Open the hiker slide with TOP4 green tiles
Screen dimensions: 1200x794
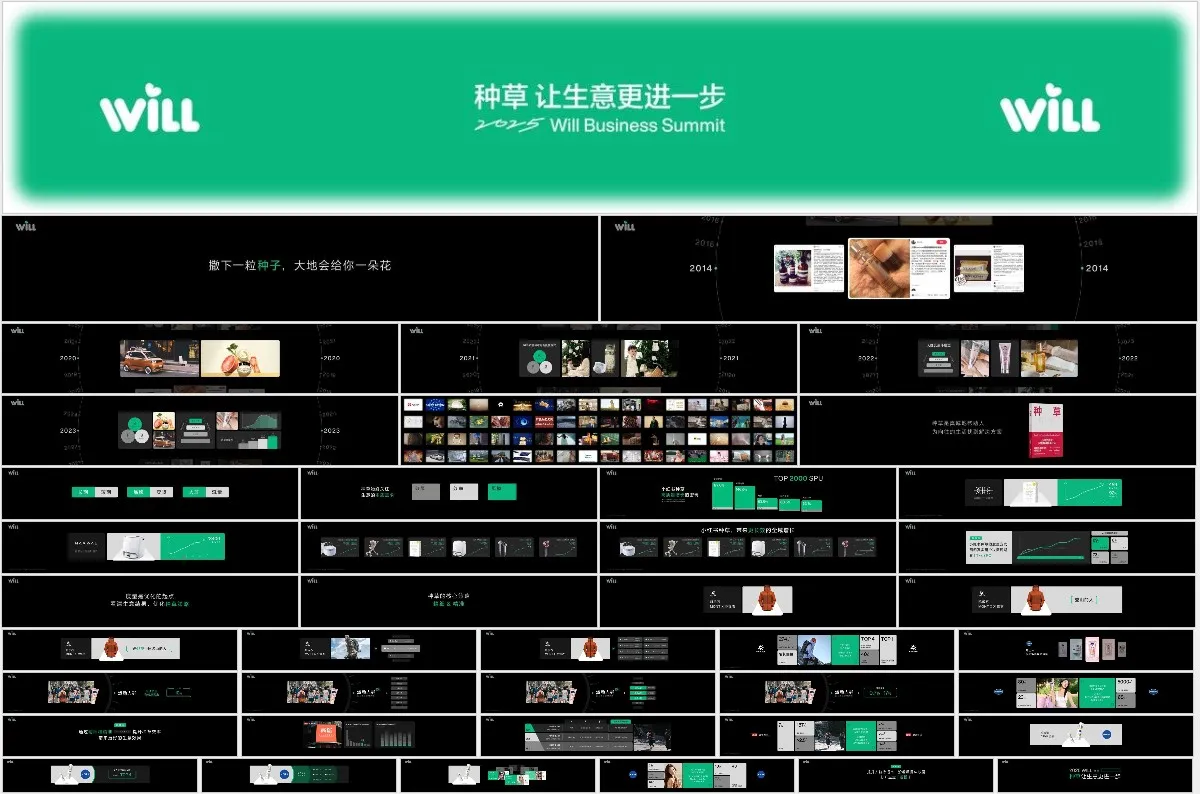(837, 649)
